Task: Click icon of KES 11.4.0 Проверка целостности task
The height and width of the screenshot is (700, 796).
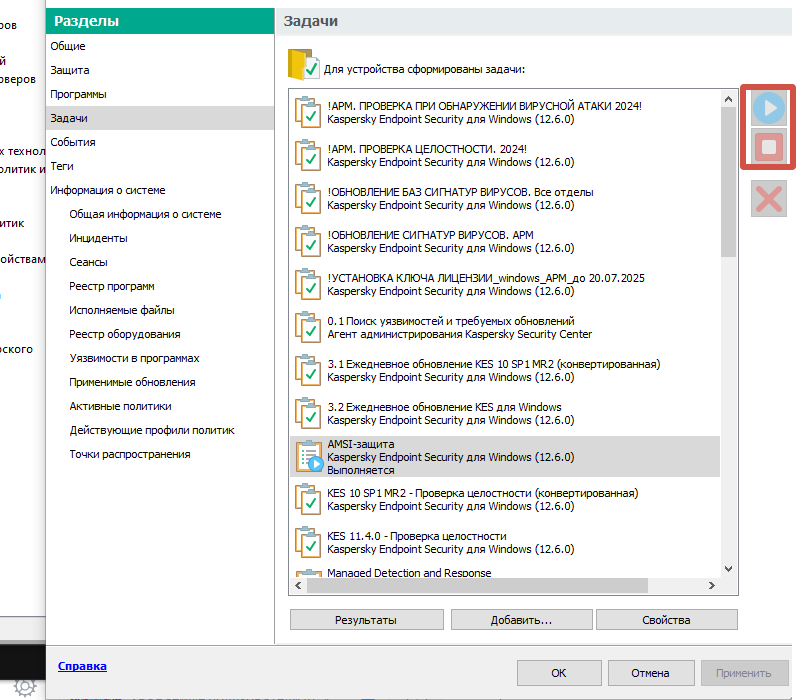Action: [x=308, y=543]
